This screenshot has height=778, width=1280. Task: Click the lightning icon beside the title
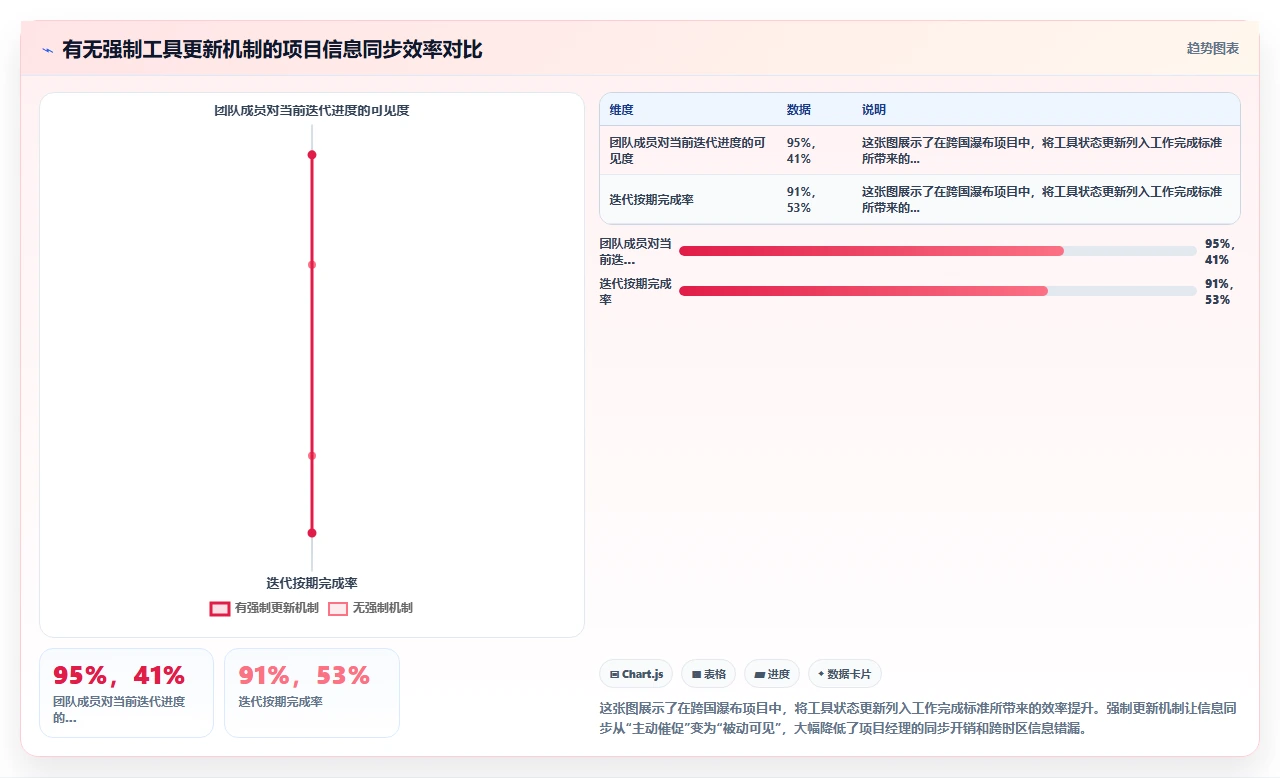pyautogui.click(x=47, y=50)
